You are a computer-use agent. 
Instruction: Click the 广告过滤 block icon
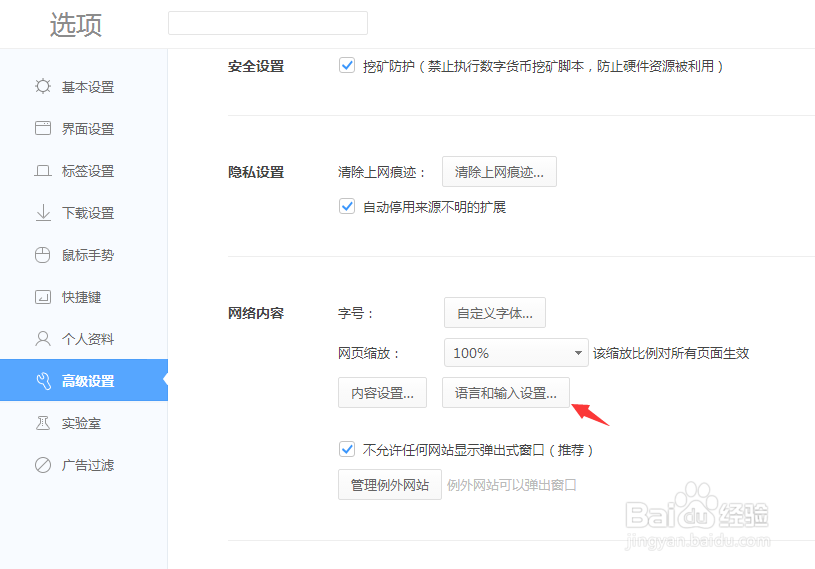tap(43, 465)
